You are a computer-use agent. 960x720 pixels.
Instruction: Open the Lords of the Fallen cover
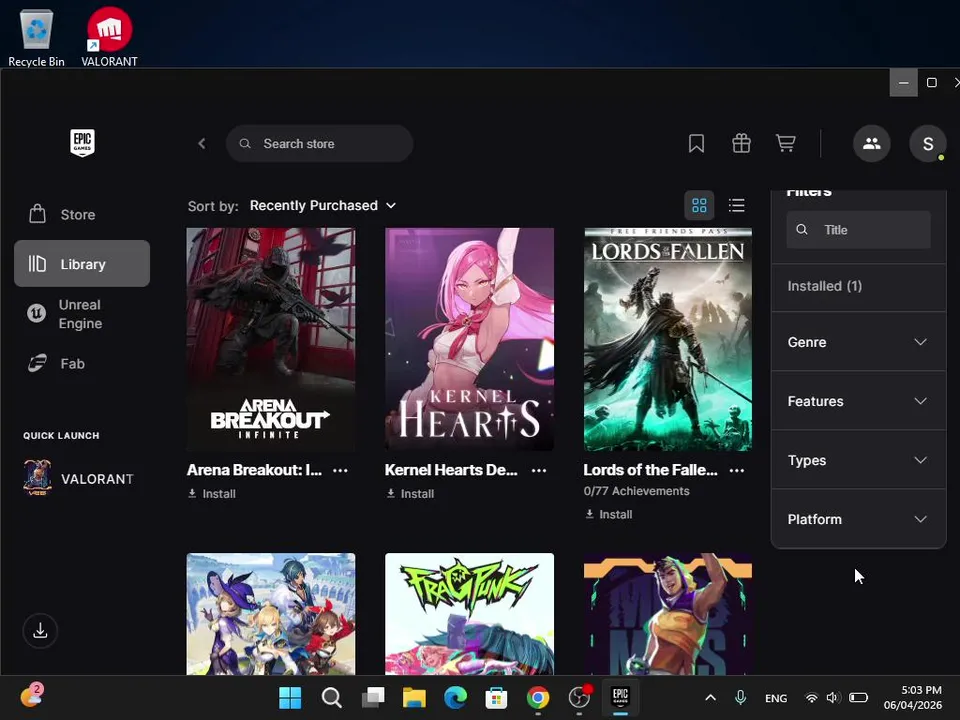coord(668,339)
